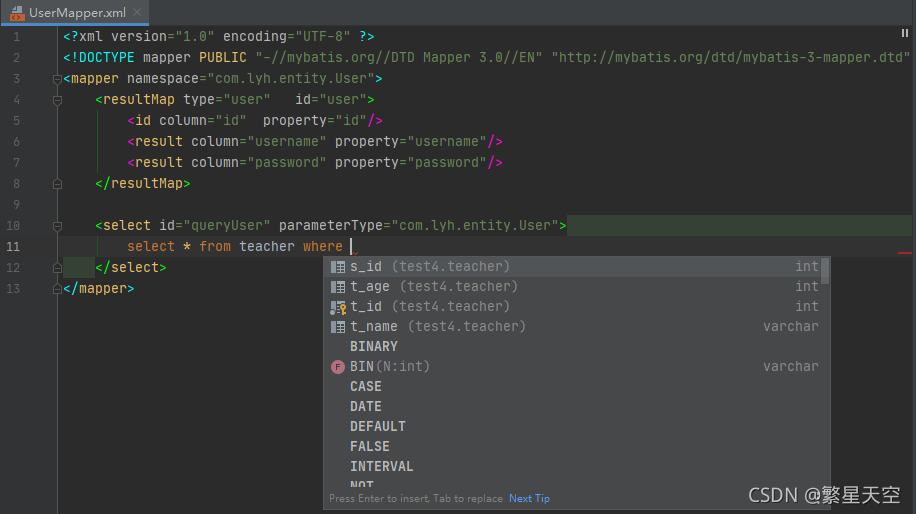Viewport: 916px width, 514px height.
Task: Click line number 1 in the gutter
Action: pyautogui.click(x=16, y=36)
